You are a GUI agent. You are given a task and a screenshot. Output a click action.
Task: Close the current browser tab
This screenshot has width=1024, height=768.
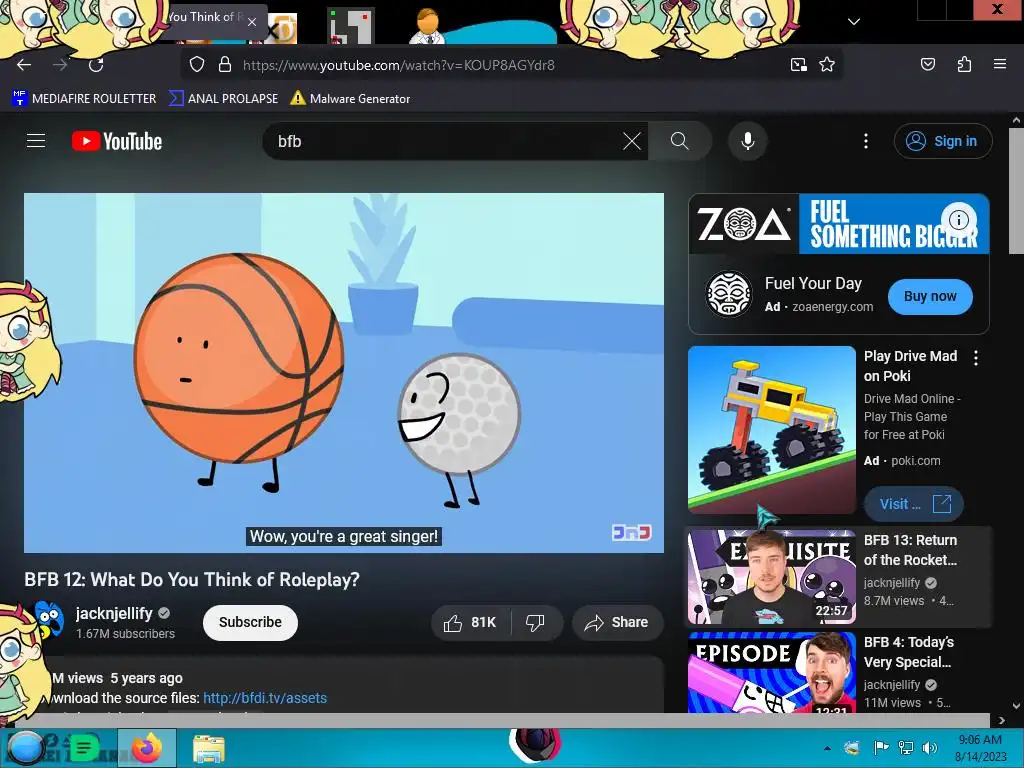pyautogui.click(x=252, y=22)
